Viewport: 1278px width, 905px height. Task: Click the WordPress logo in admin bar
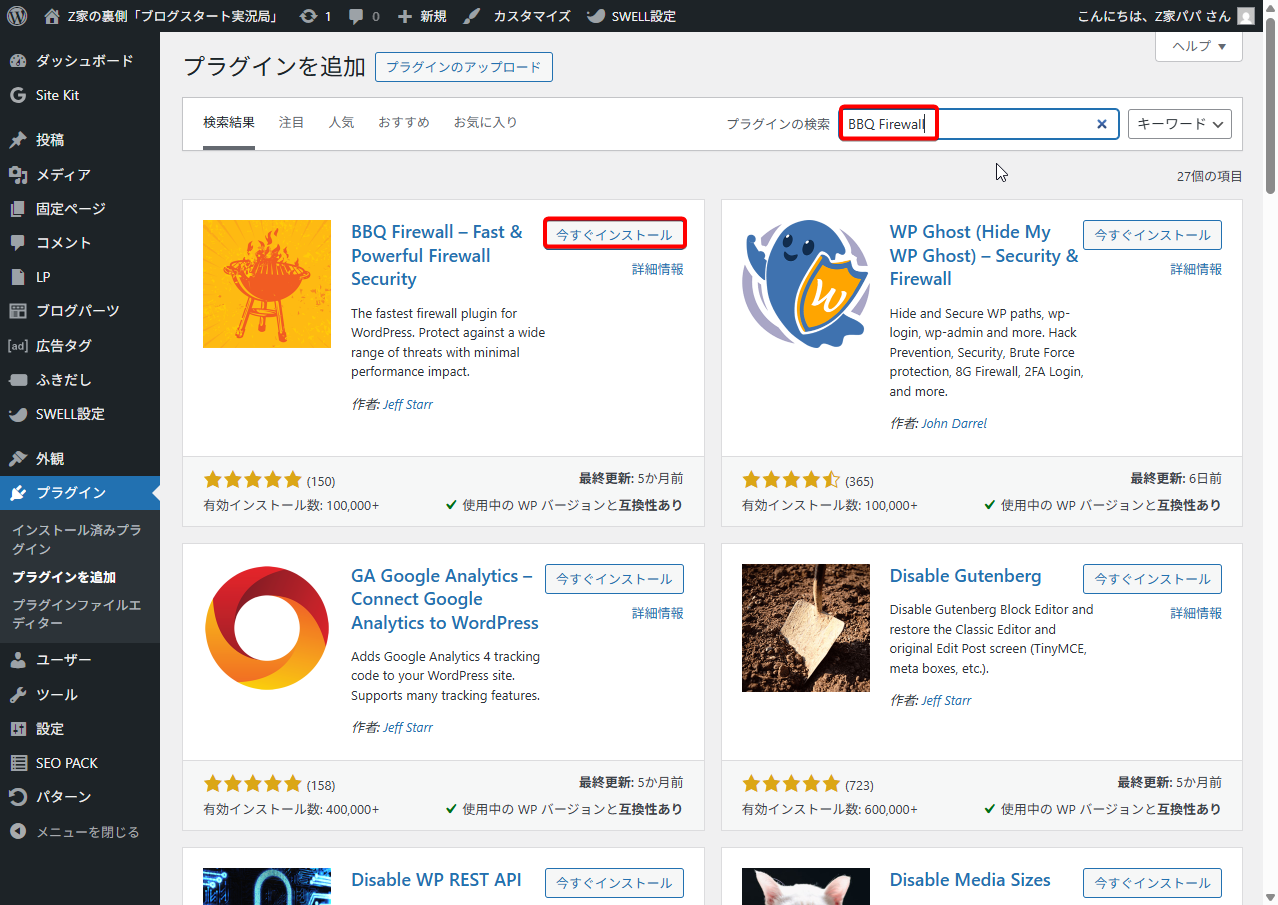17,16
